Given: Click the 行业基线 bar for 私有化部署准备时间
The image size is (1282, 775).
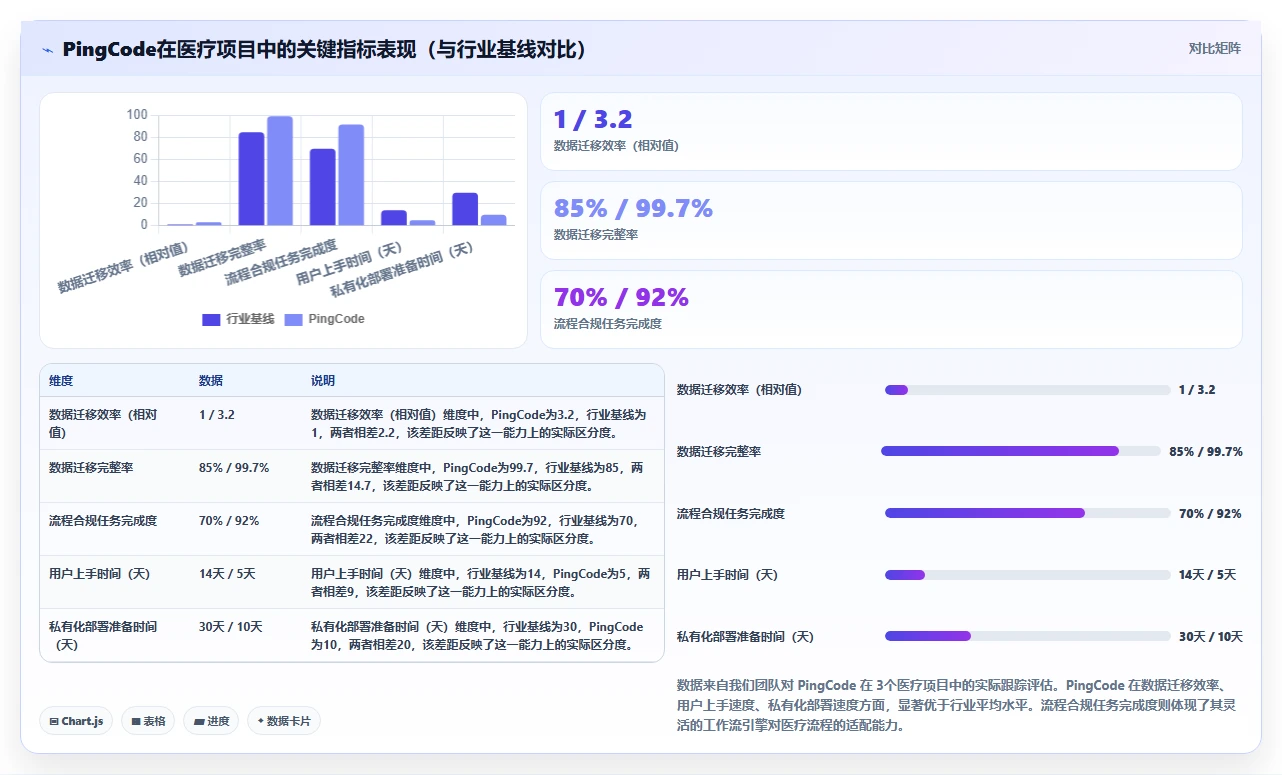Looking at the screenshot, I should click(465, 209).
